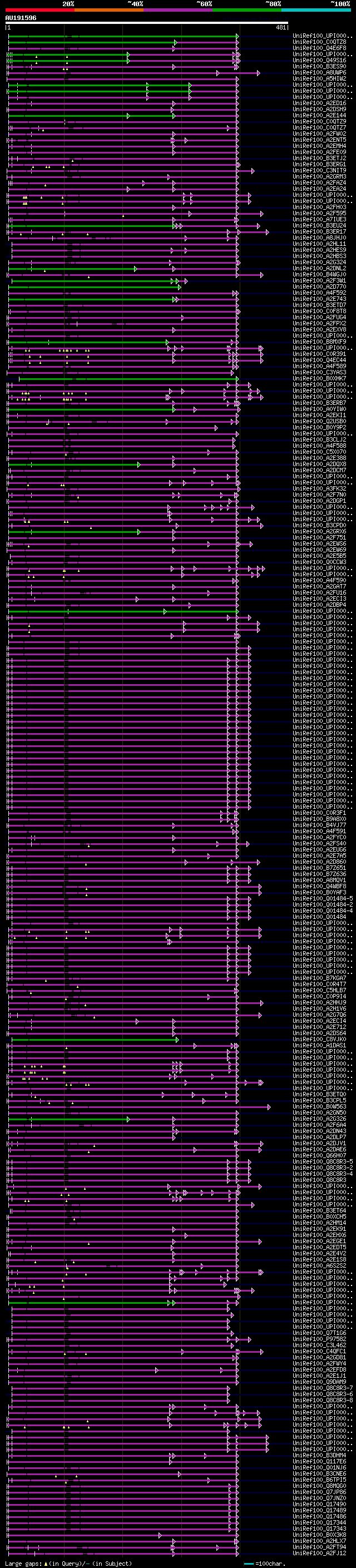This screenshot has width=356, height=1568.
Task: Select label UniRef100_A2GRM3
Action: click(319, 177)
